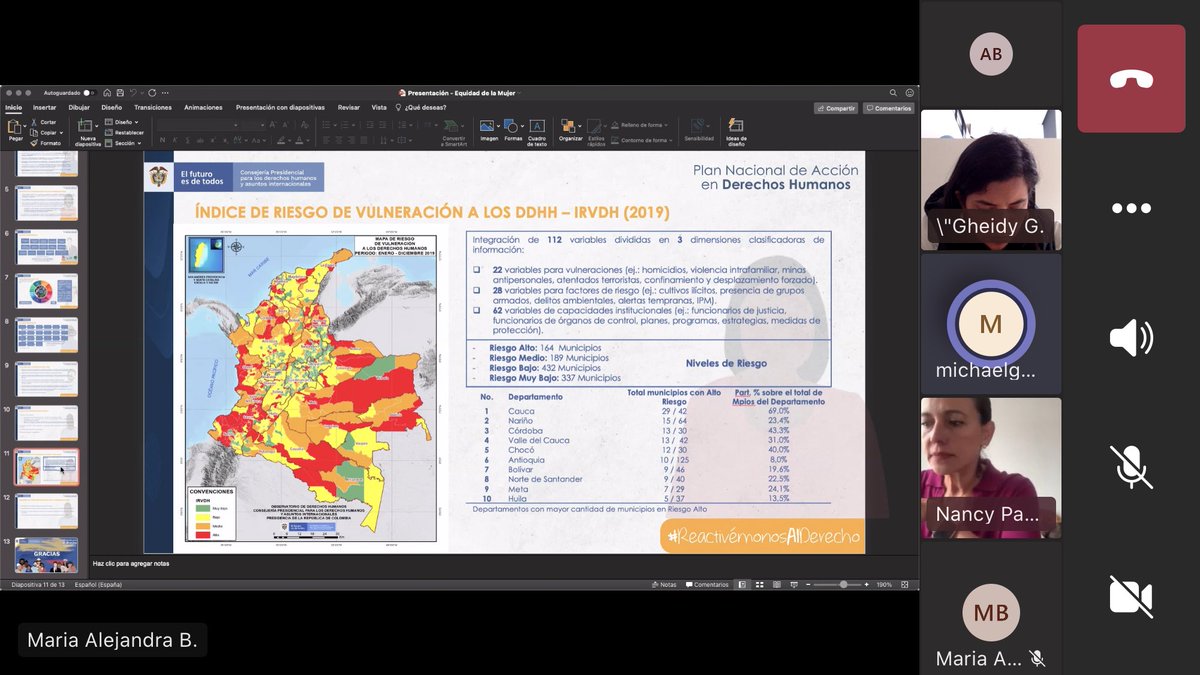Unmute the microphone in the call
The width and height of the screenshot is (1200, 675).
click(1131, 467)
